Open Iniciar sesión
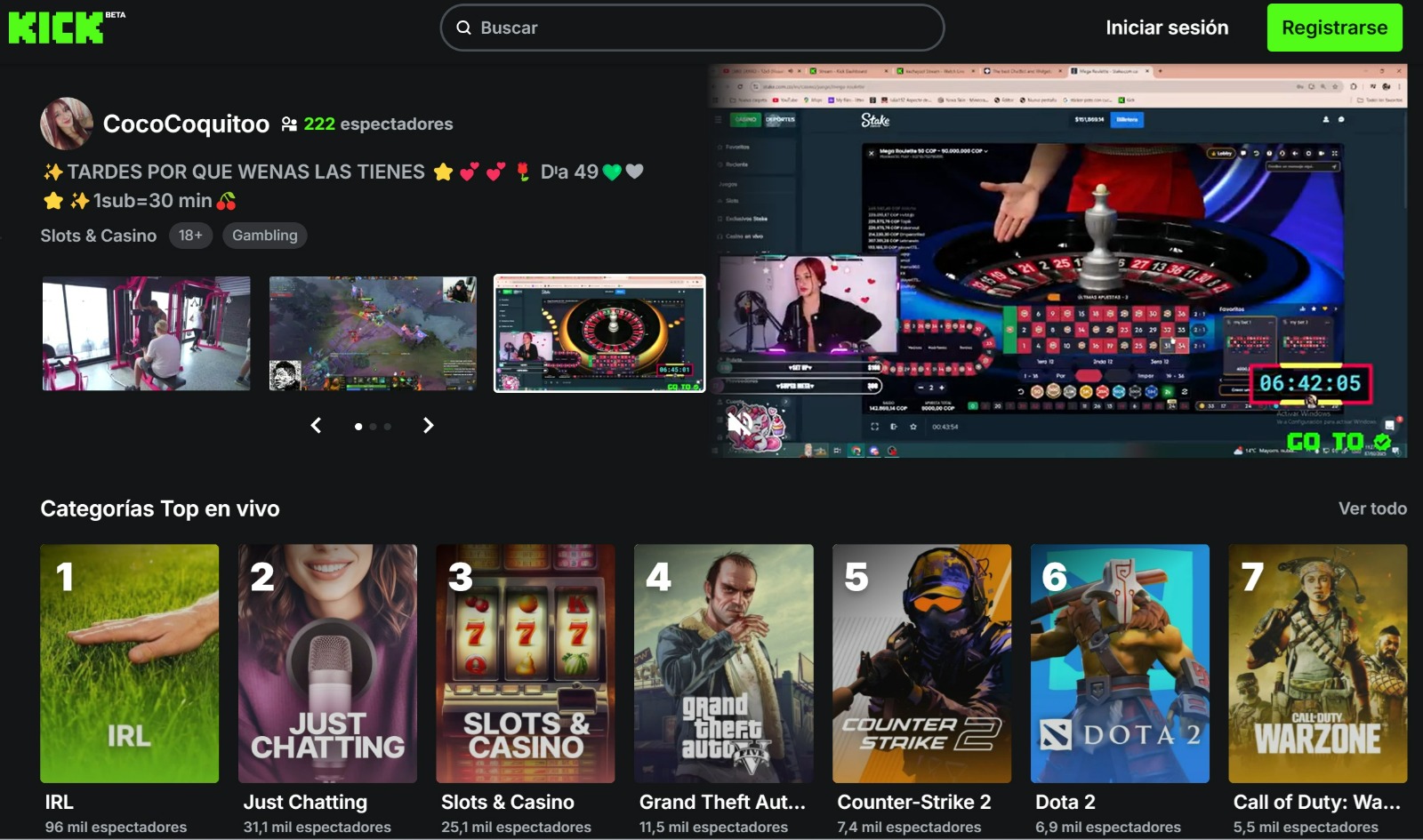Image resolution: width=1423 pixels, height=840 pixels. coord(1167,28)
